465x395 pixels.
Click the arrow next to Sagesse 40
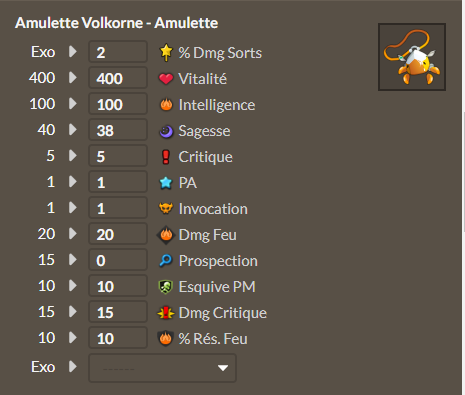(73, 129)
